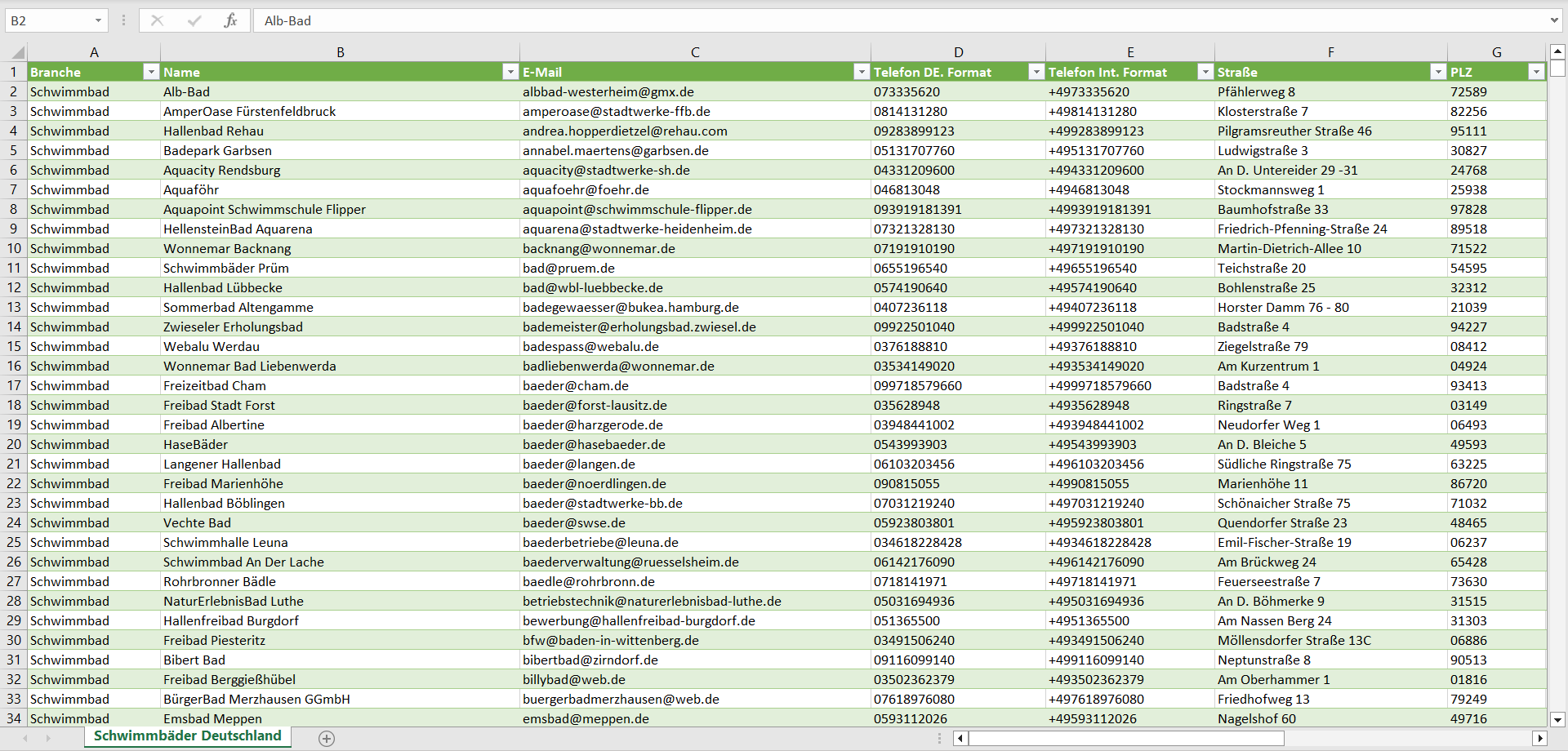Click the previous sheet navigation arrow

point(24,738)
